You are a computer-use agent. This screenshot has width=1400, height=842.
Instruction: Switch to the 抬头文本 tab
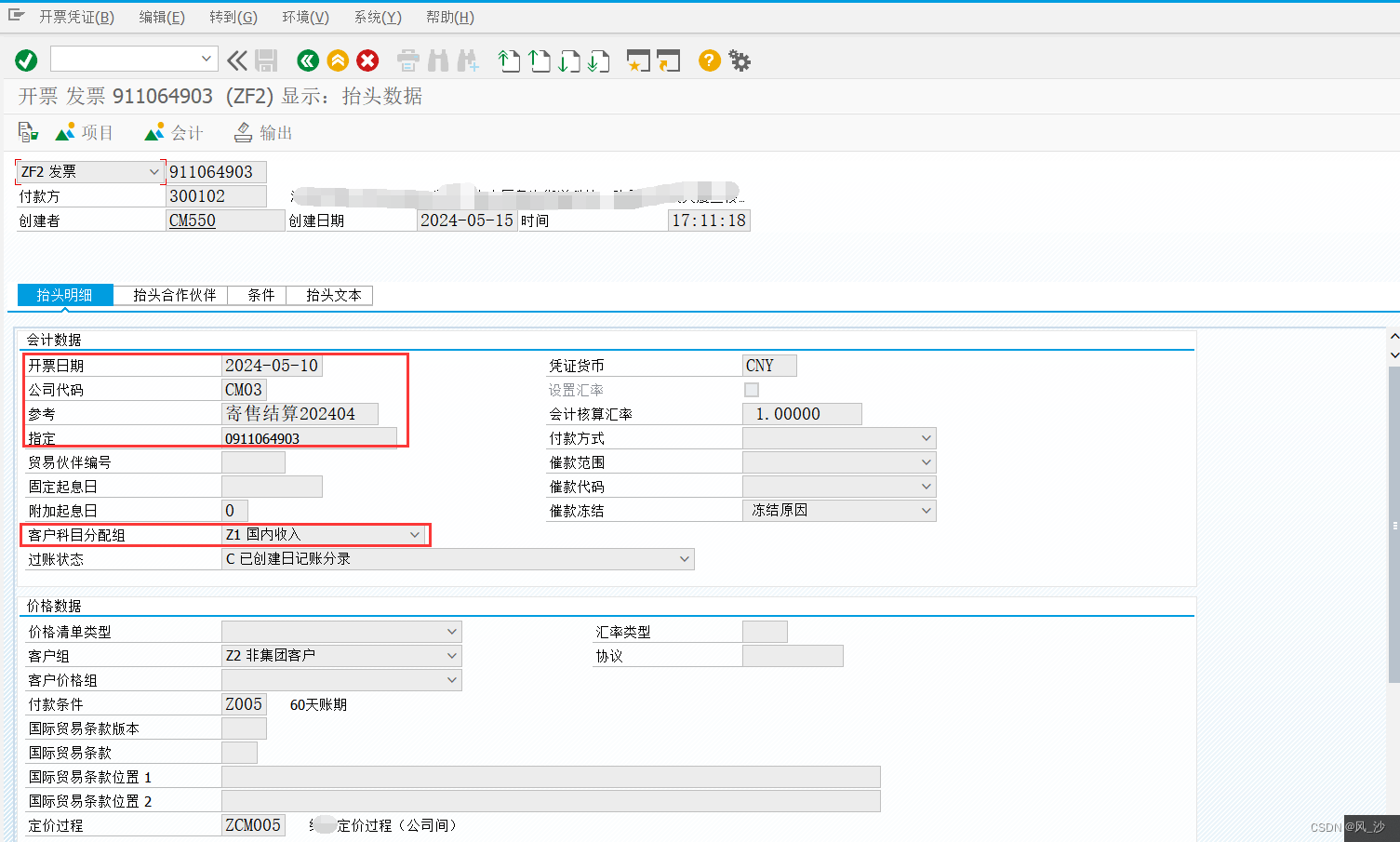[328, 295]
